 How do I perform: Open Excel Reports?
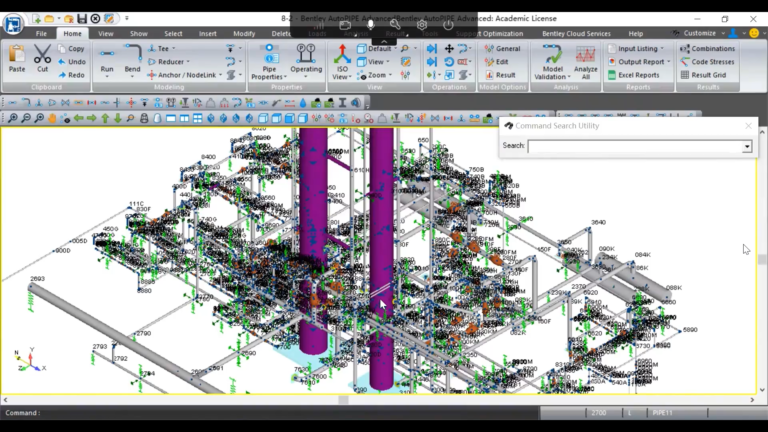tap(633, 75)
